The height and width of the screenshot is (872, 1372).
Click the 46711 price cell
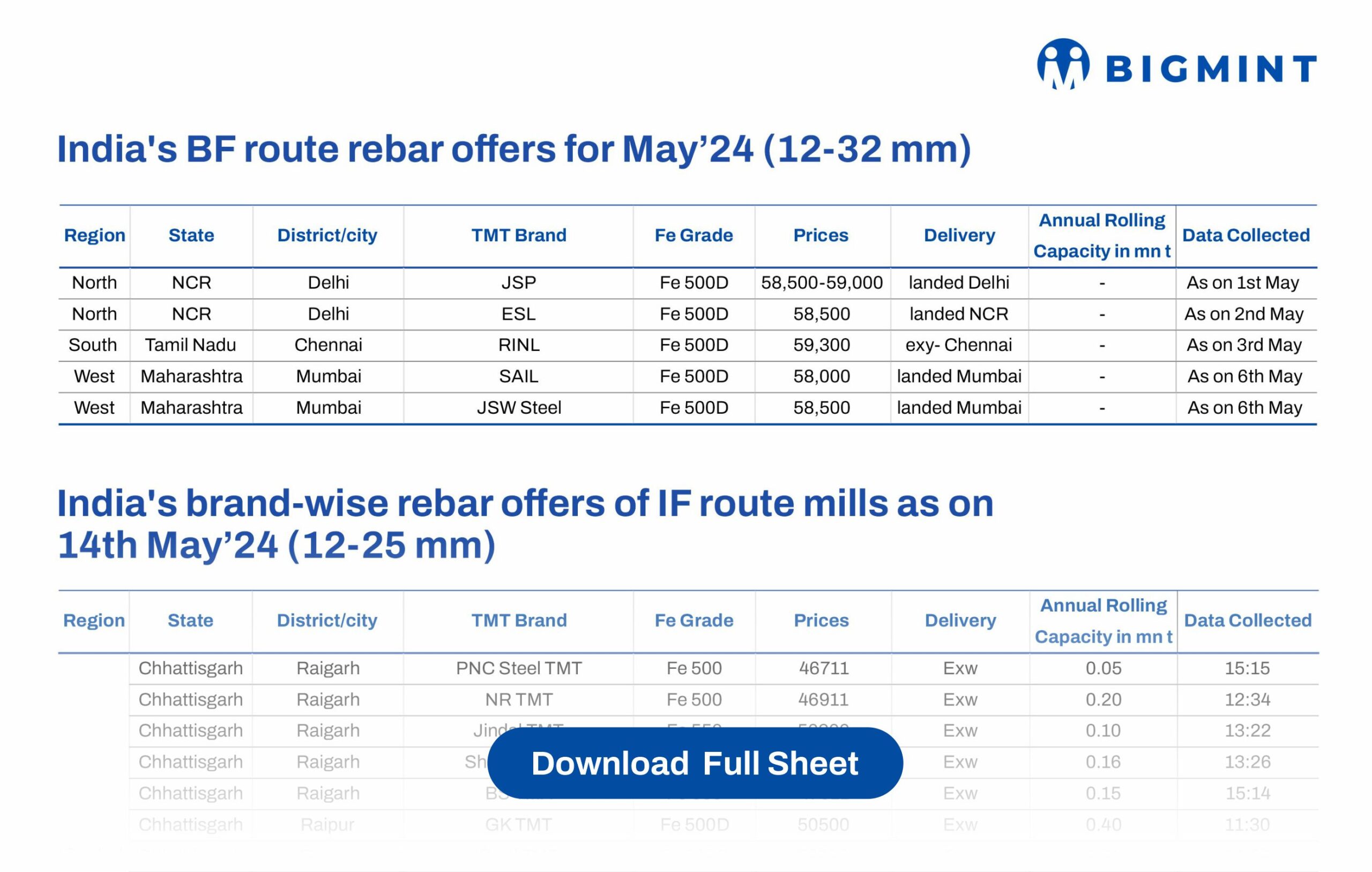point(823,668)
